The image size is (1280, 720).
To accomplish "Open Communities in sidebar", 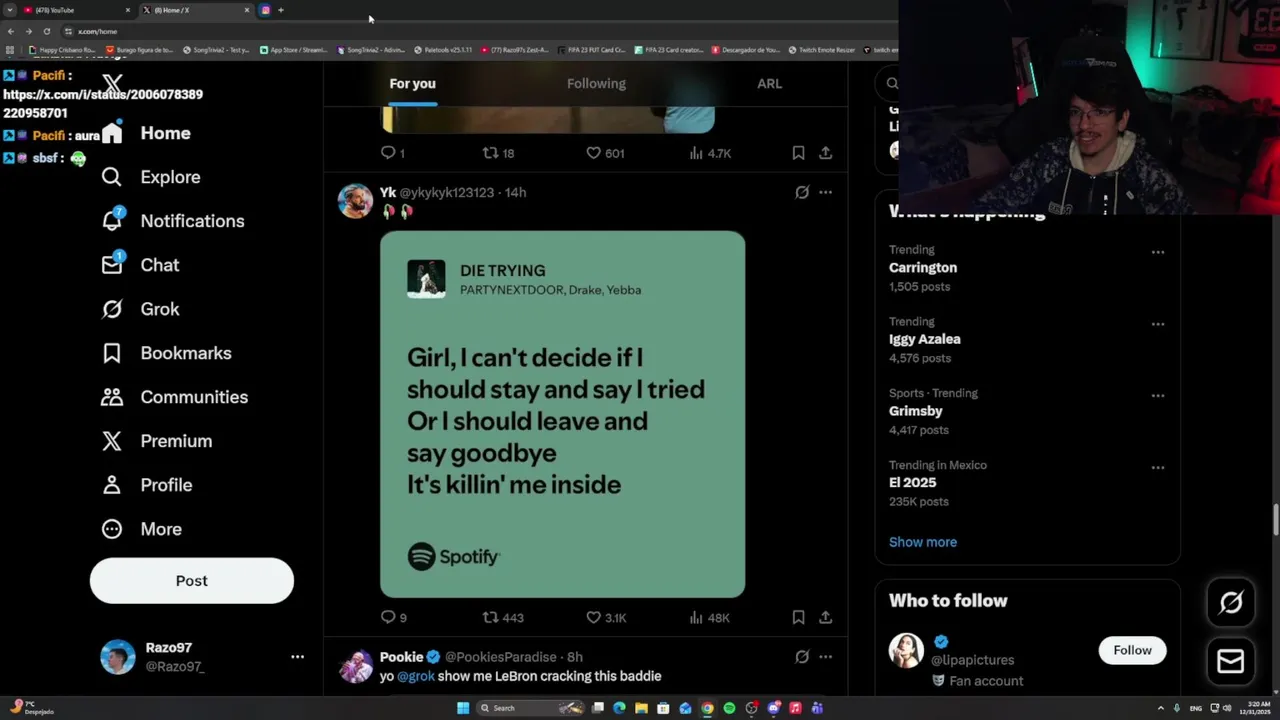I will pos(174,397).
